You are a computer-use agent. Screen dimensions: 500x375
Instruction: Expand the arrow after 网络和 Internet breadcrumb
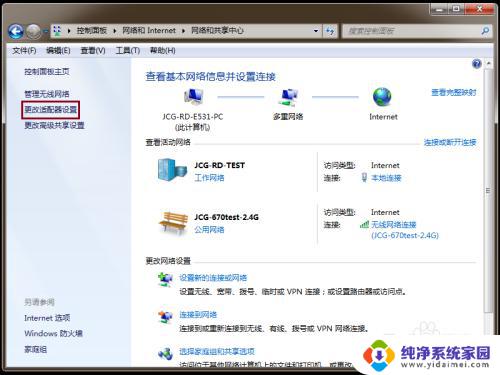183,31
